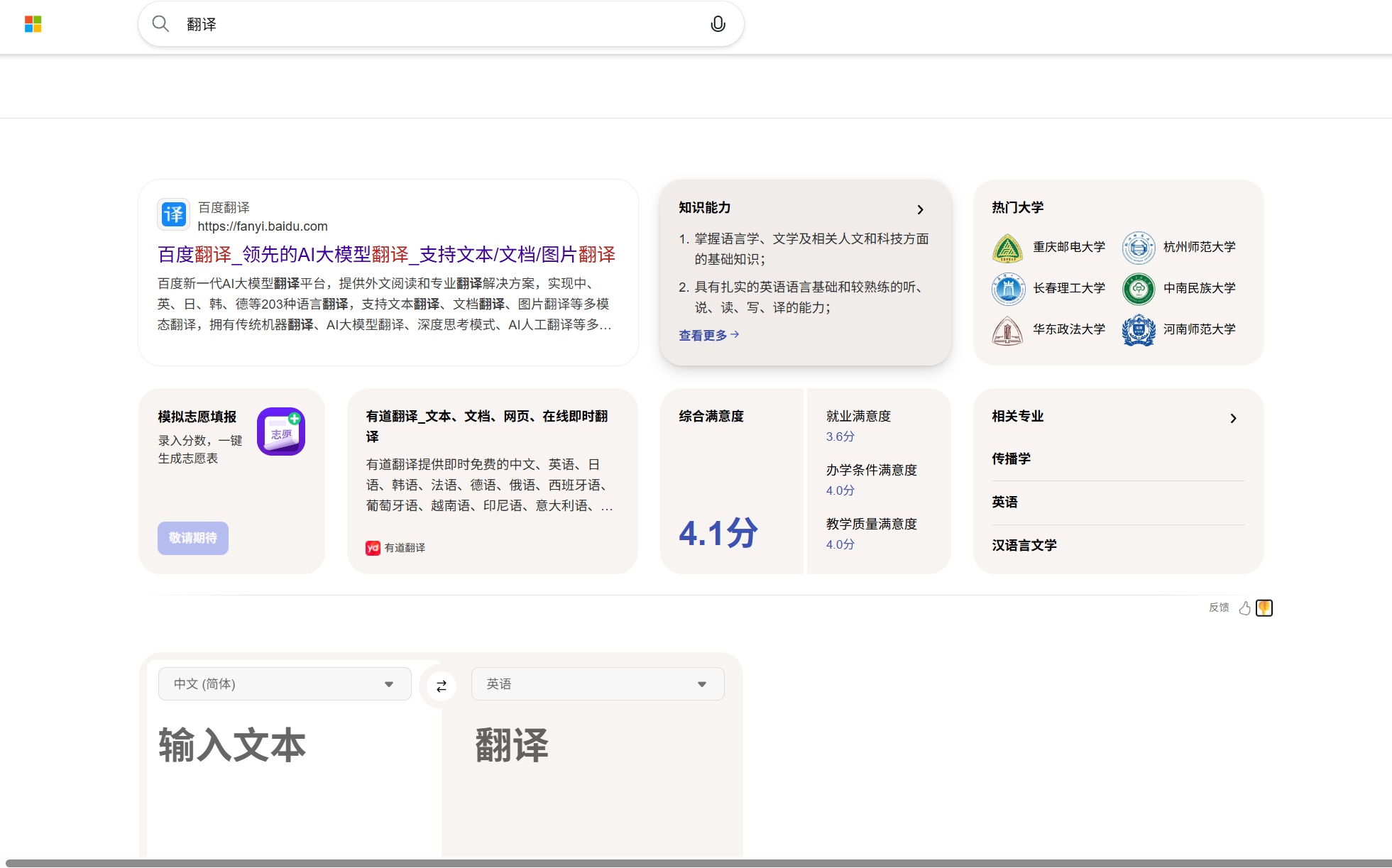Activate voice search microphone icon
This screenshot has width=1392, height=868.
[x=718, y=24]
